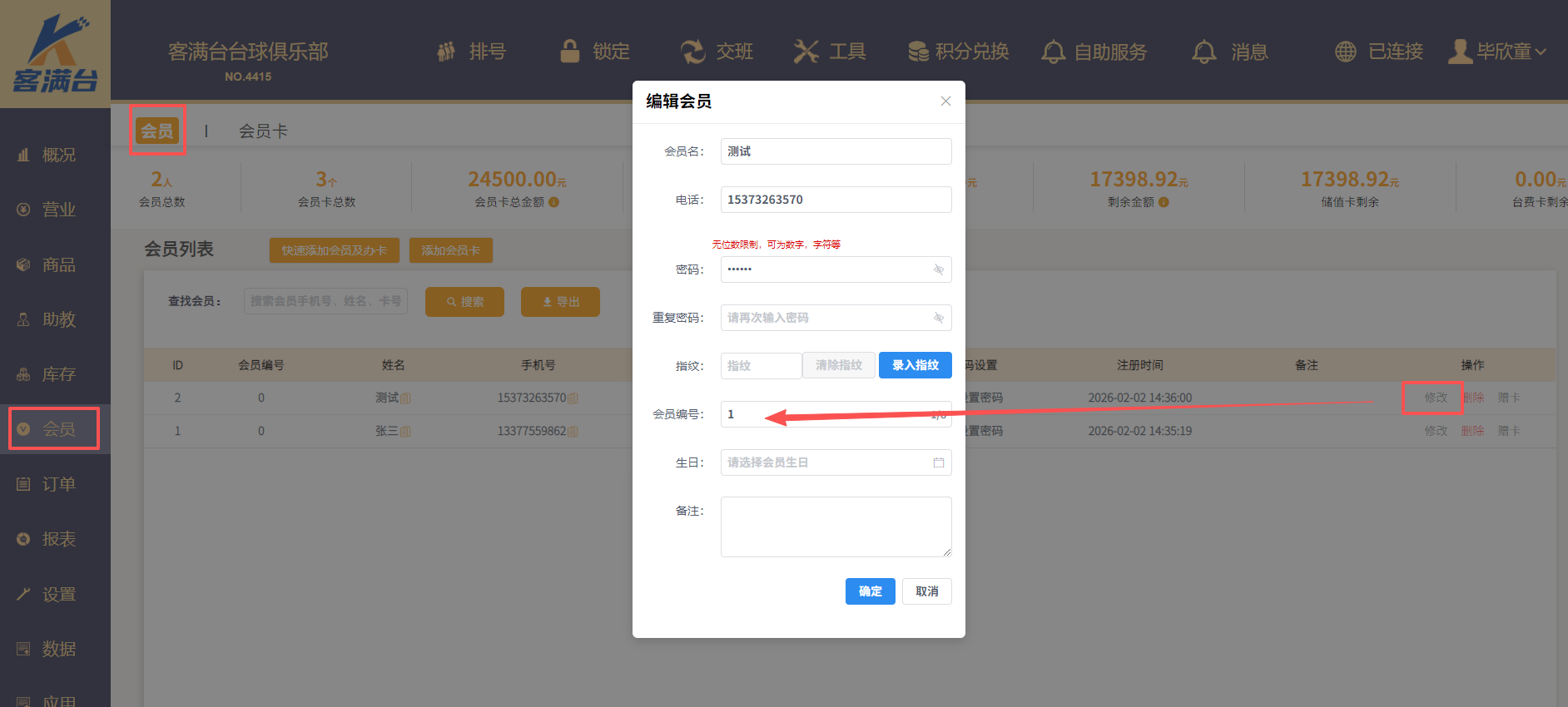Viewport: 1568px width, 707px height.
Task: Click the connected (已连接) globe icon
Action: 1346,52
